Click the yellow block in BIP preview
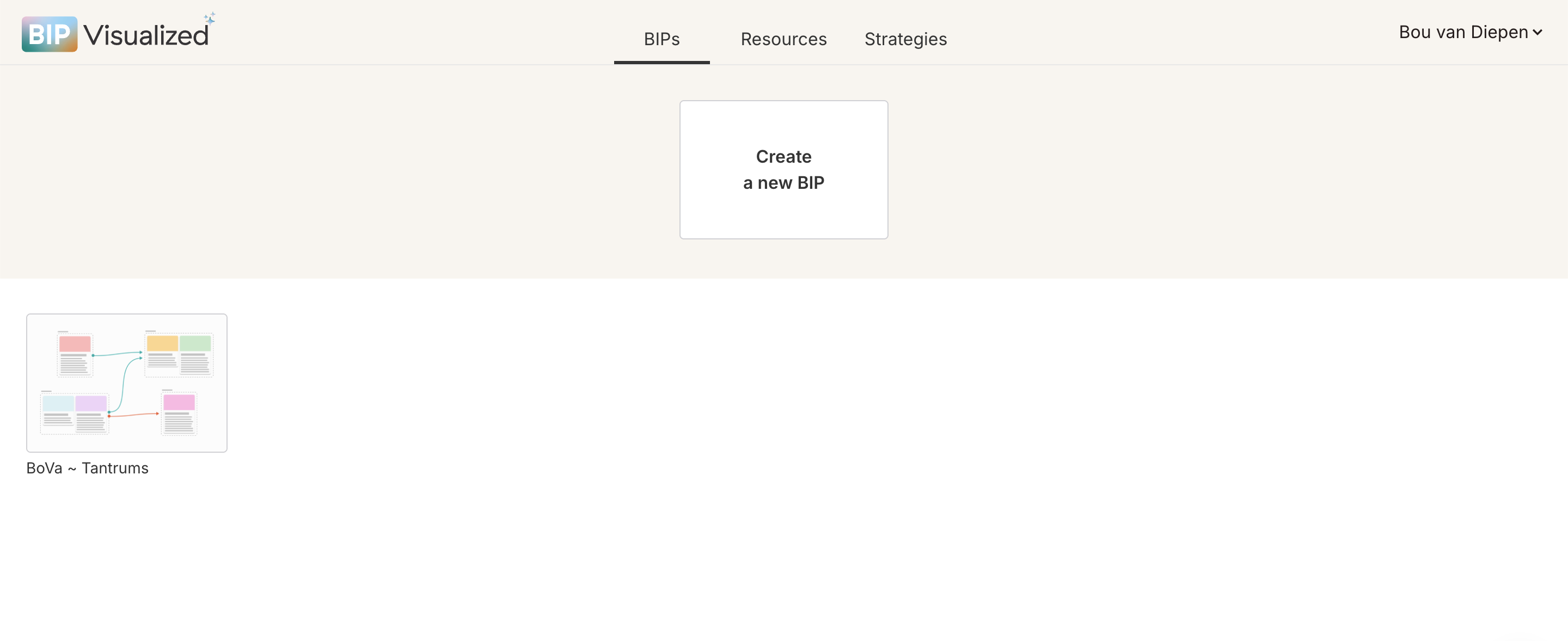The height and width of the screenshot is (641, 1568). pos(162,343)
